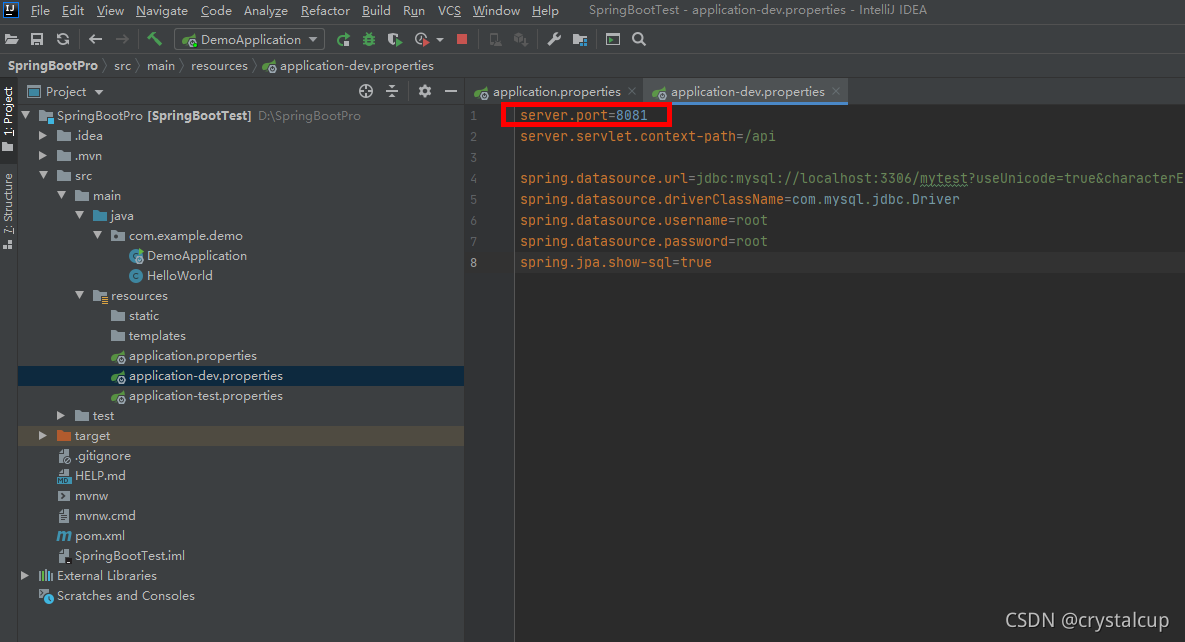Click the Profiler run icon
The height and width of the screenshot is (642, 1185).
point(422,39)
